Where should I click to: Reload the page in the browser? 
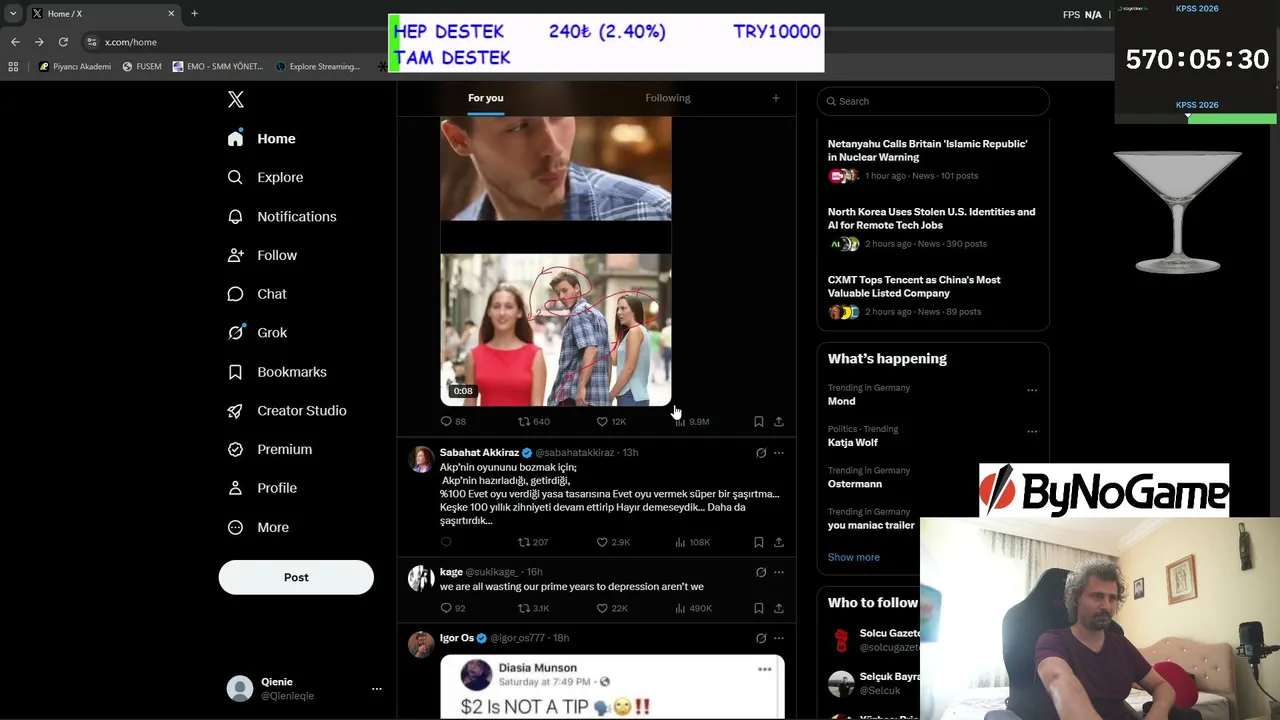tap(63, 42)
